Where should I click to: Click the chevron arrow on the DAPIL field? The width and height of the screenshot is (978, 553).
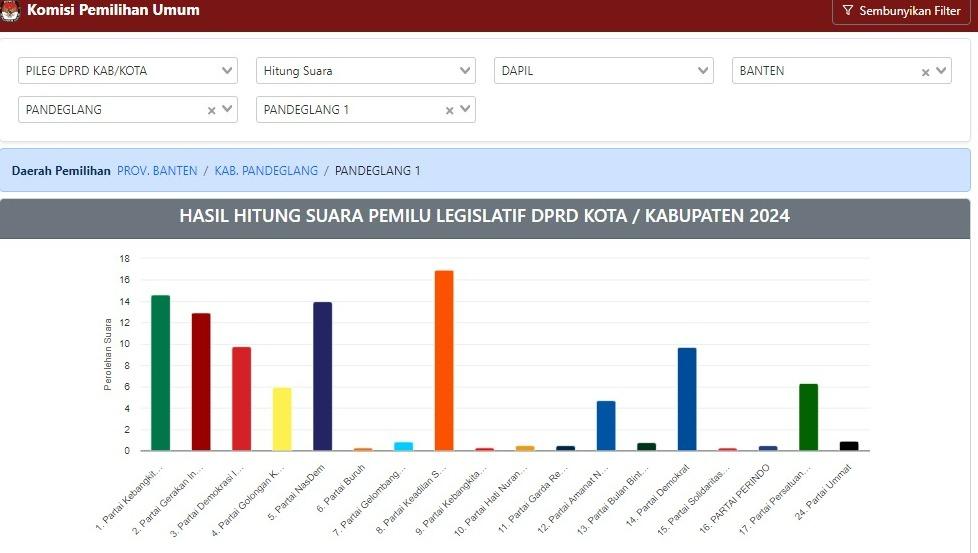[703, 71]
